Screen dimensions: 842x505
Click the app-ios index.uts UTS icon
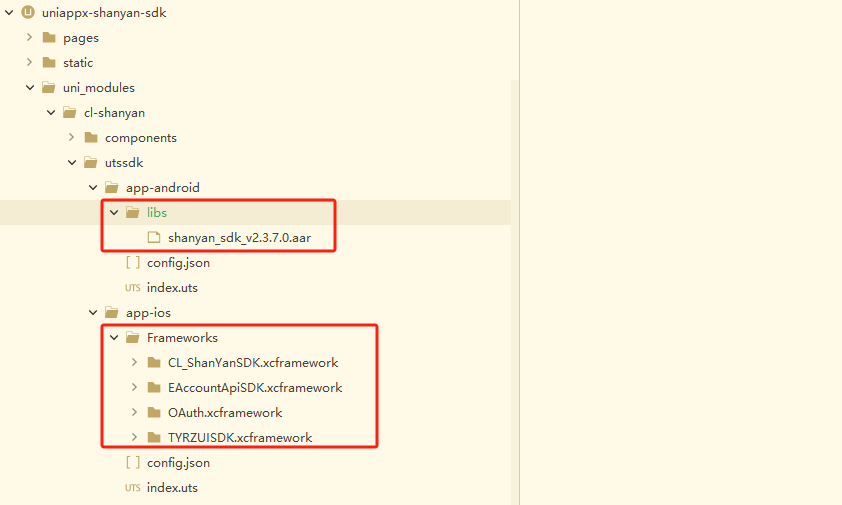point(133,487)
